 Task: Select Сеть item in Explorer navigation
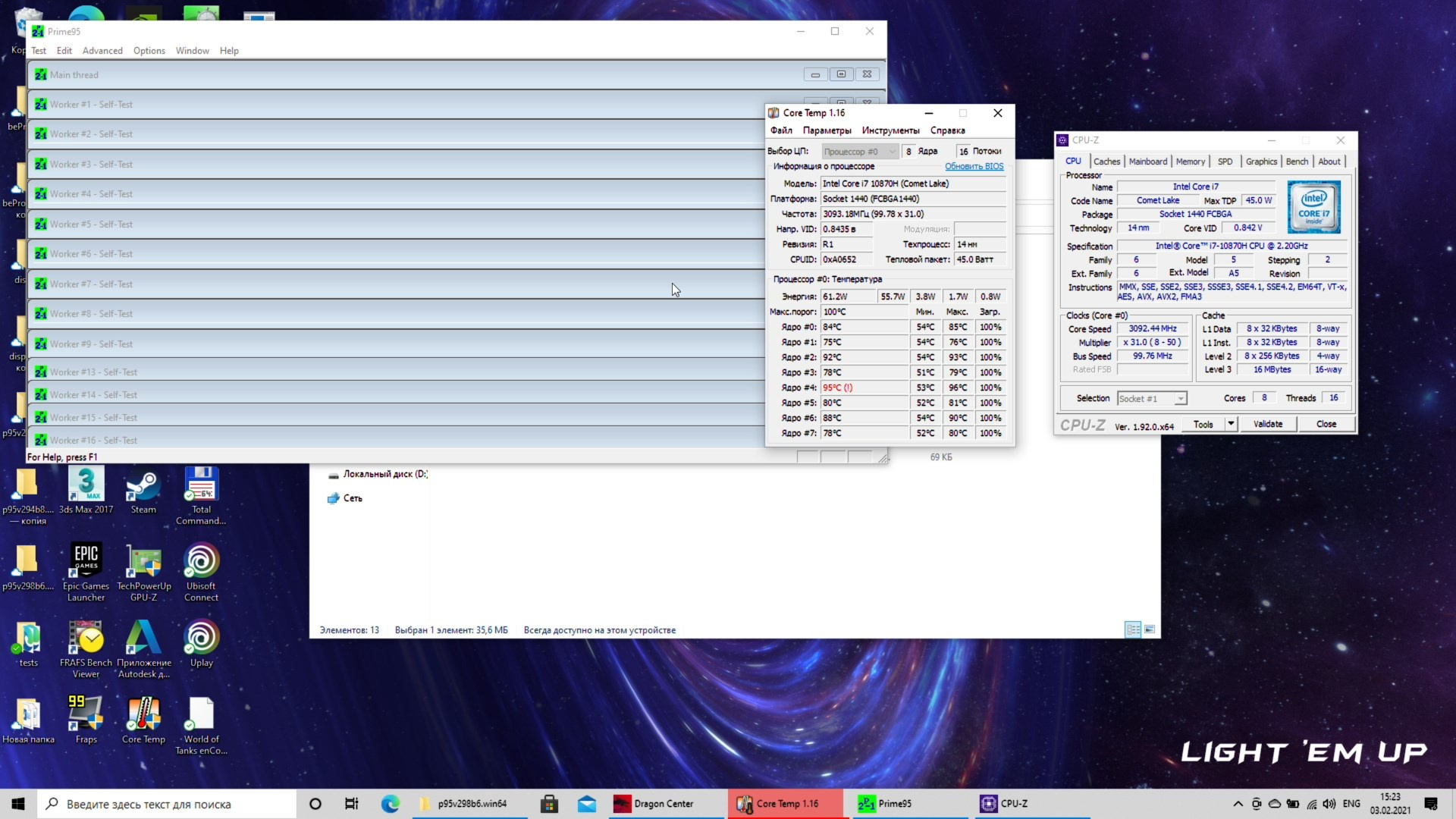point(353,498)
